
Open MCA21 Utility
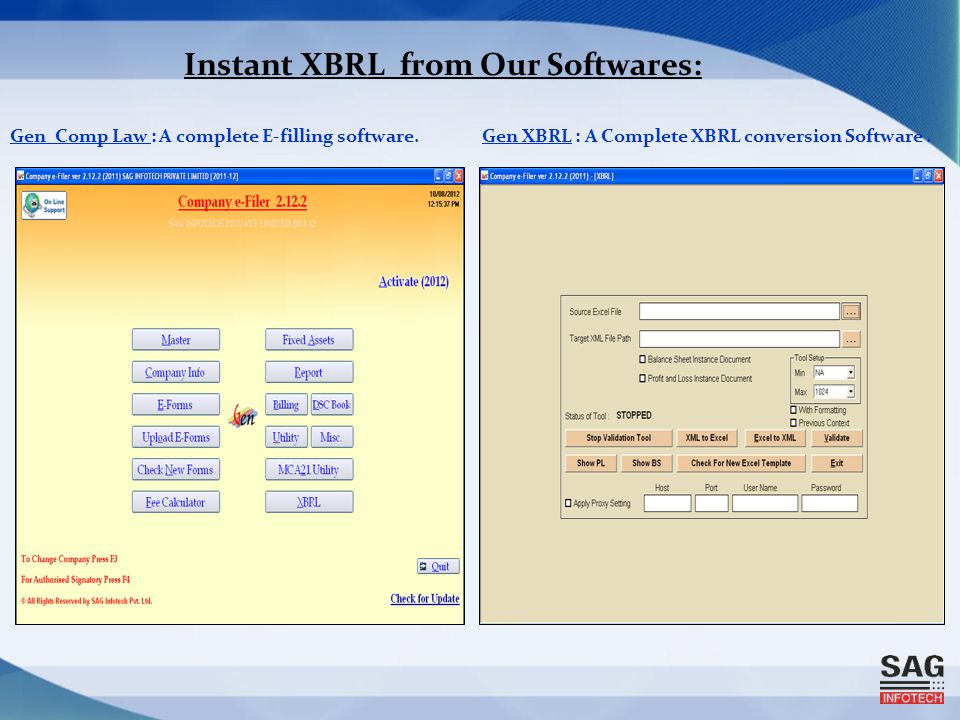(x=309, y=470)
